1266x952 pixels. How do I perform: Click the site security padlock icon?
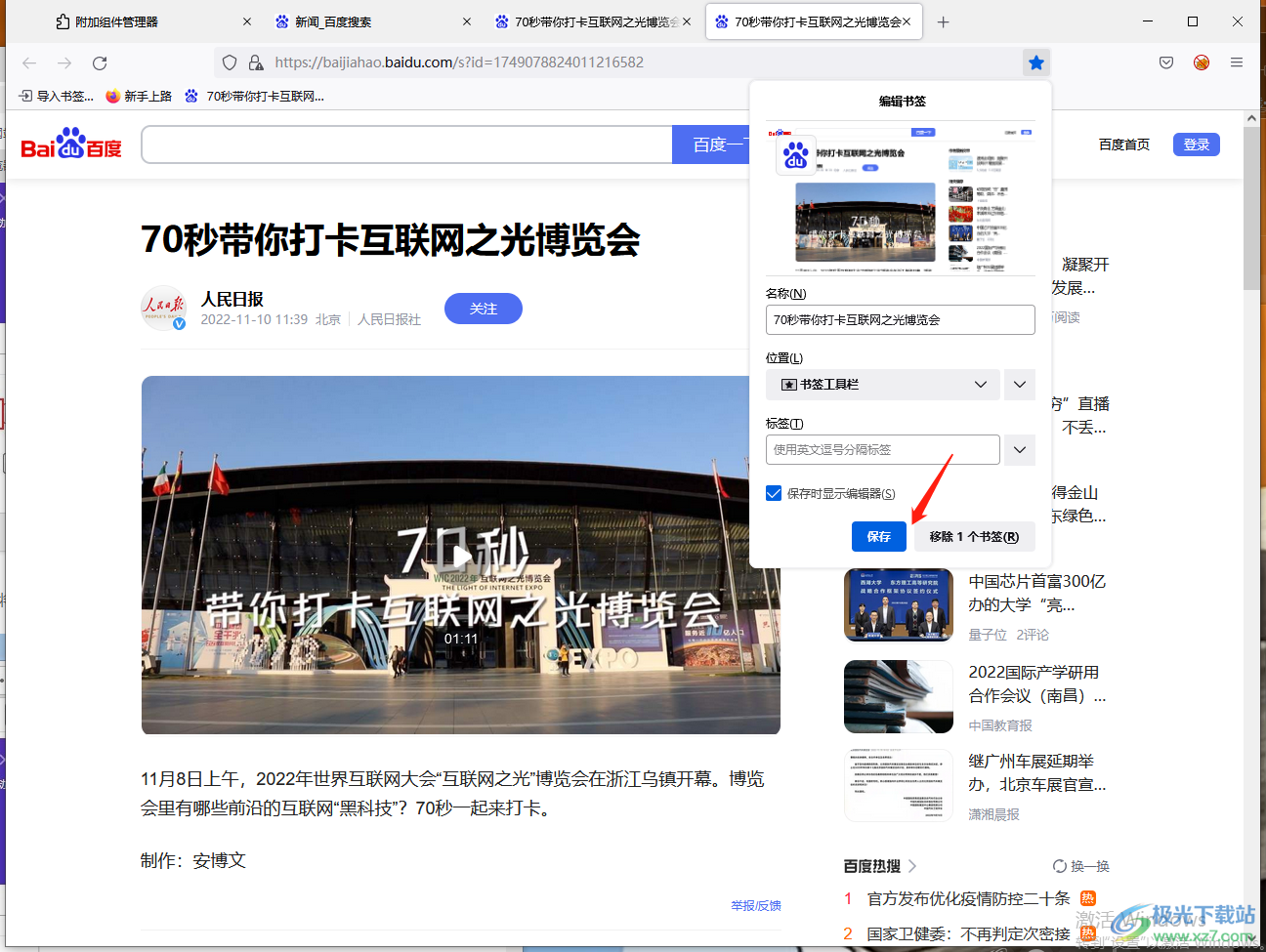coord(256,62)
